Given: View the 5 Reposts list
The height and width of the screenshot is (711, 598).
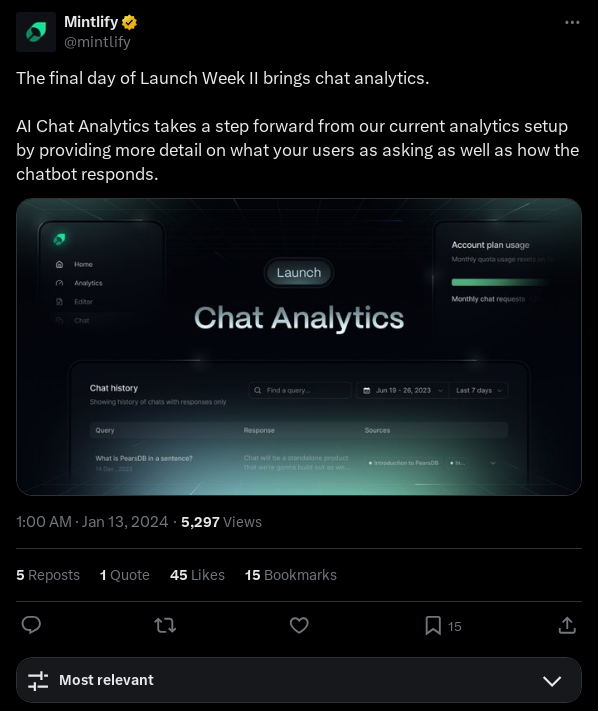Looking at the screenshot, I should point(48,575).
